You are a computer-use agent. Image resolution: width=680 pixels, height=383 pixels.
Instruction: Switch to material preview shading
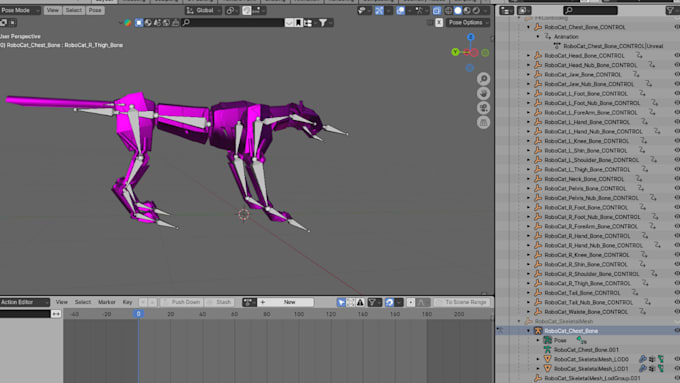(x=467, y=10)
